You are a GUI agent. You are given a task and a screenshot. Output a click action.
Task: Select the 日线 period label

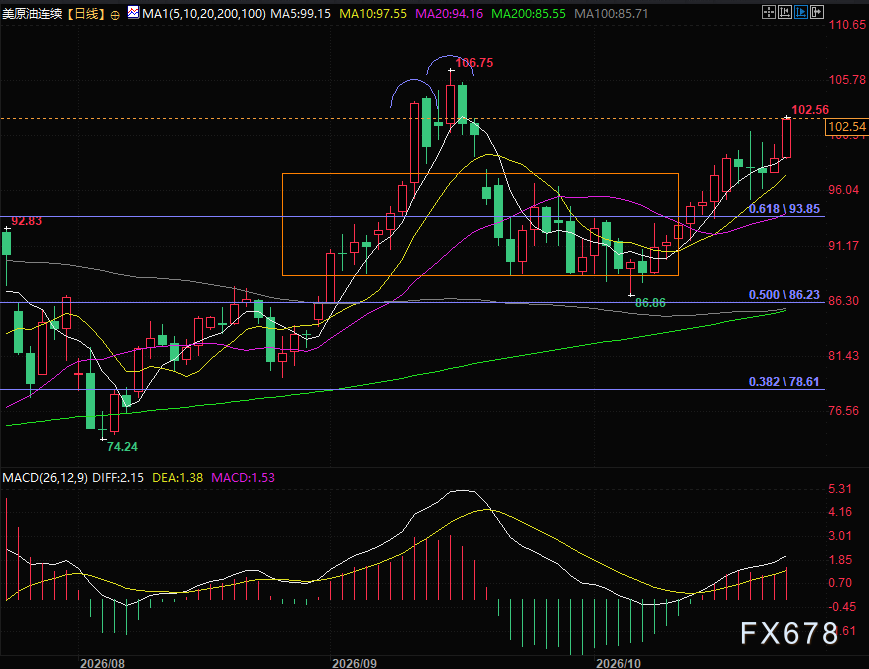click(86, 14)
